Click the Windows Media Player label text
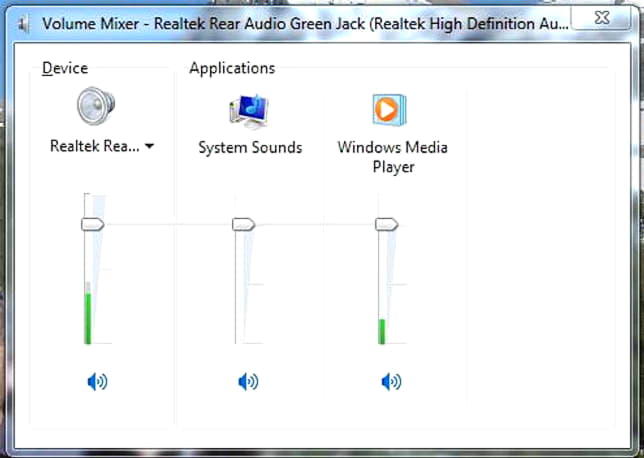Screen dimensions: 644x458 393,157
